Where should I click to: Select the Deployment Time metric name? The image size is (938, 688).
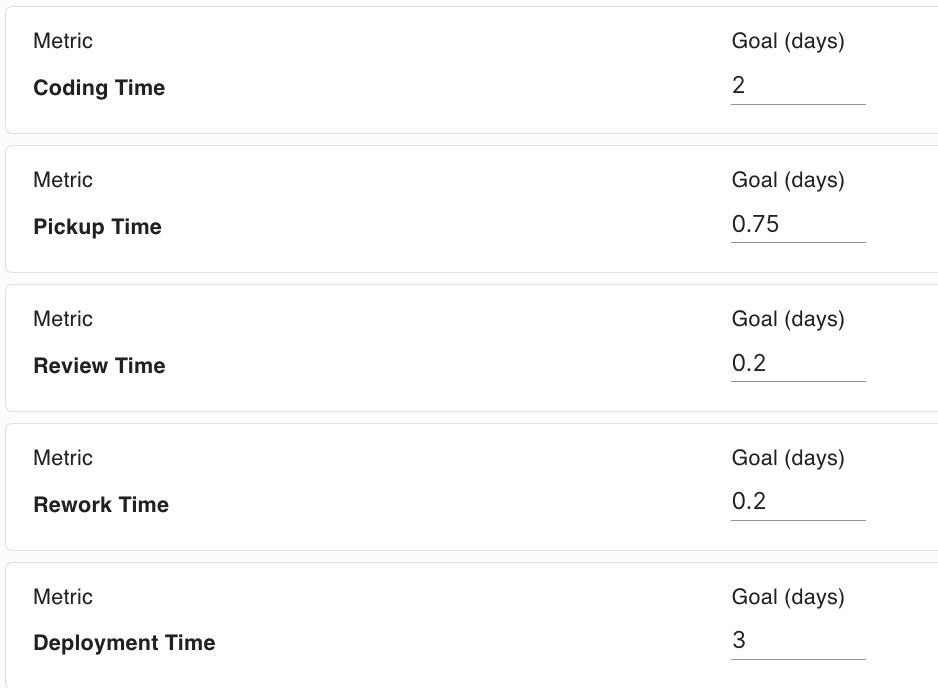click(x=124, y=643)
